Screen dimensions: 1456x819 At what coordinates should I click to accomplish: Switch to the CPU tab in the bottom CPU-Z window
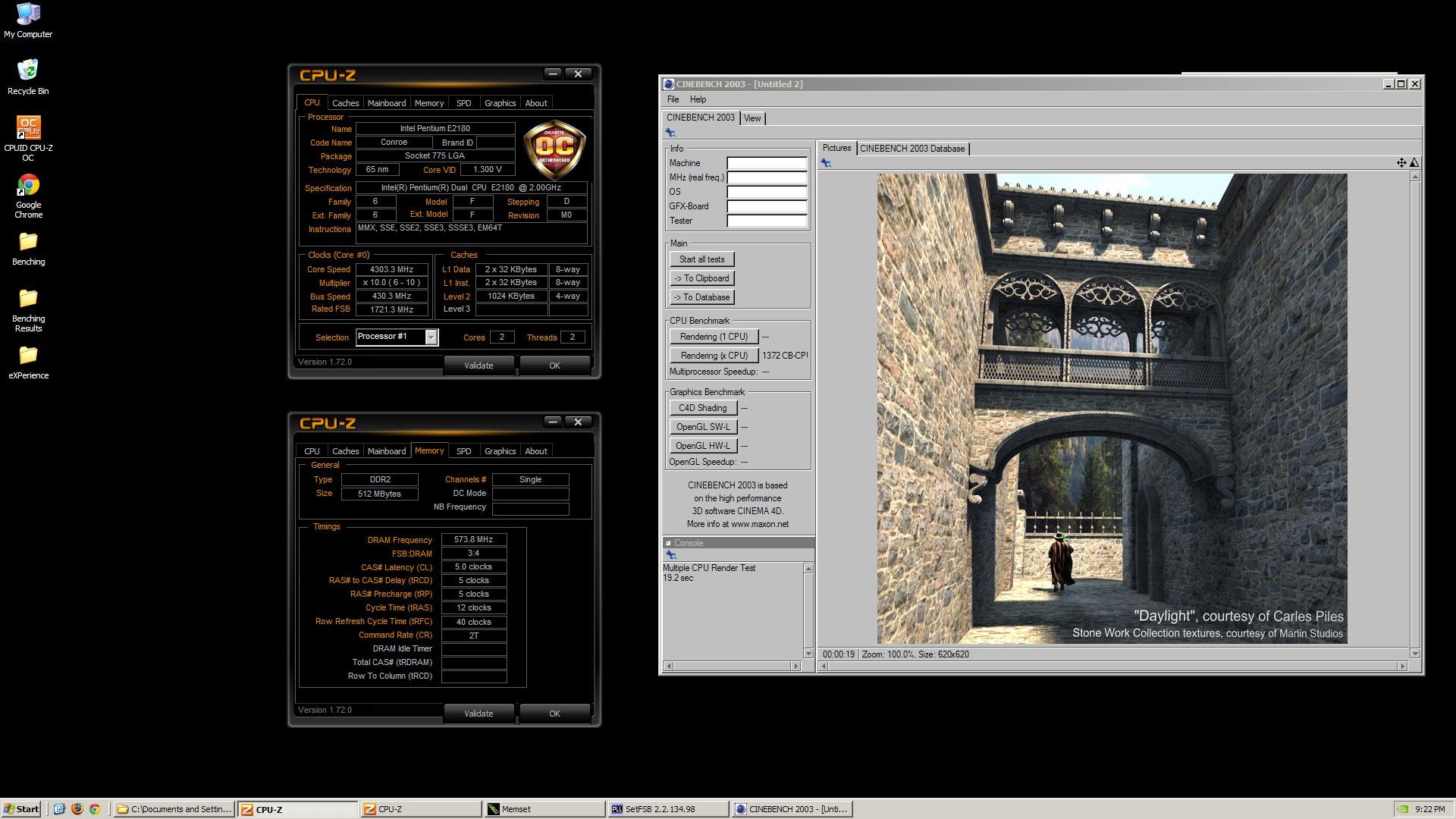[x=312, y=451]
